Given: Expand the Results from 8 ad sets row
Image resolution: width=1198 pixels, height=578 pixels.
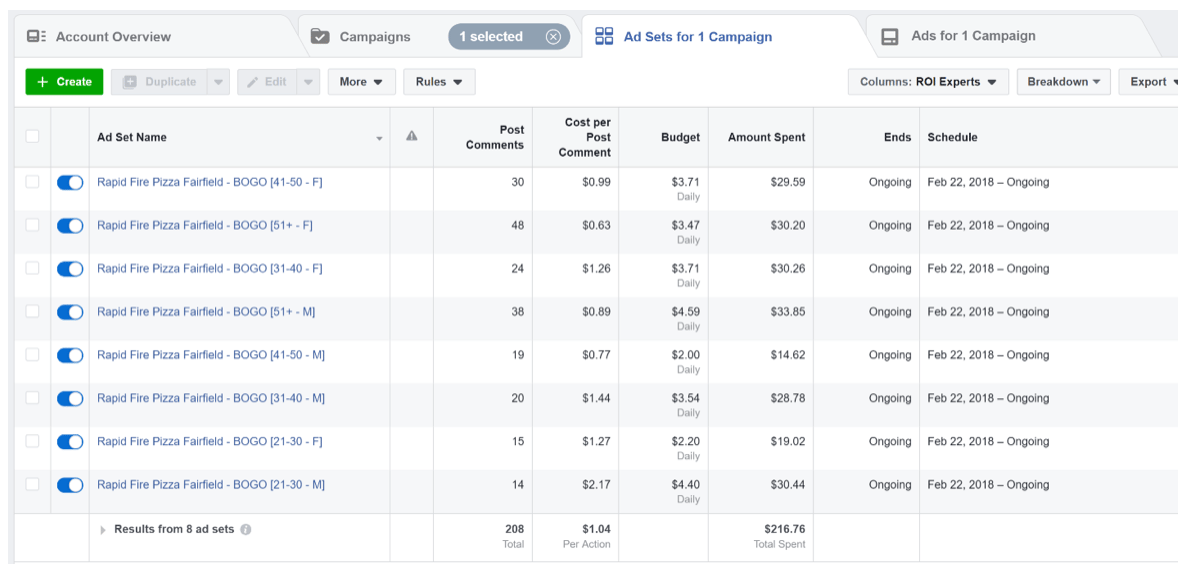Looking at the screenshot, I should [x=103, y=529].
